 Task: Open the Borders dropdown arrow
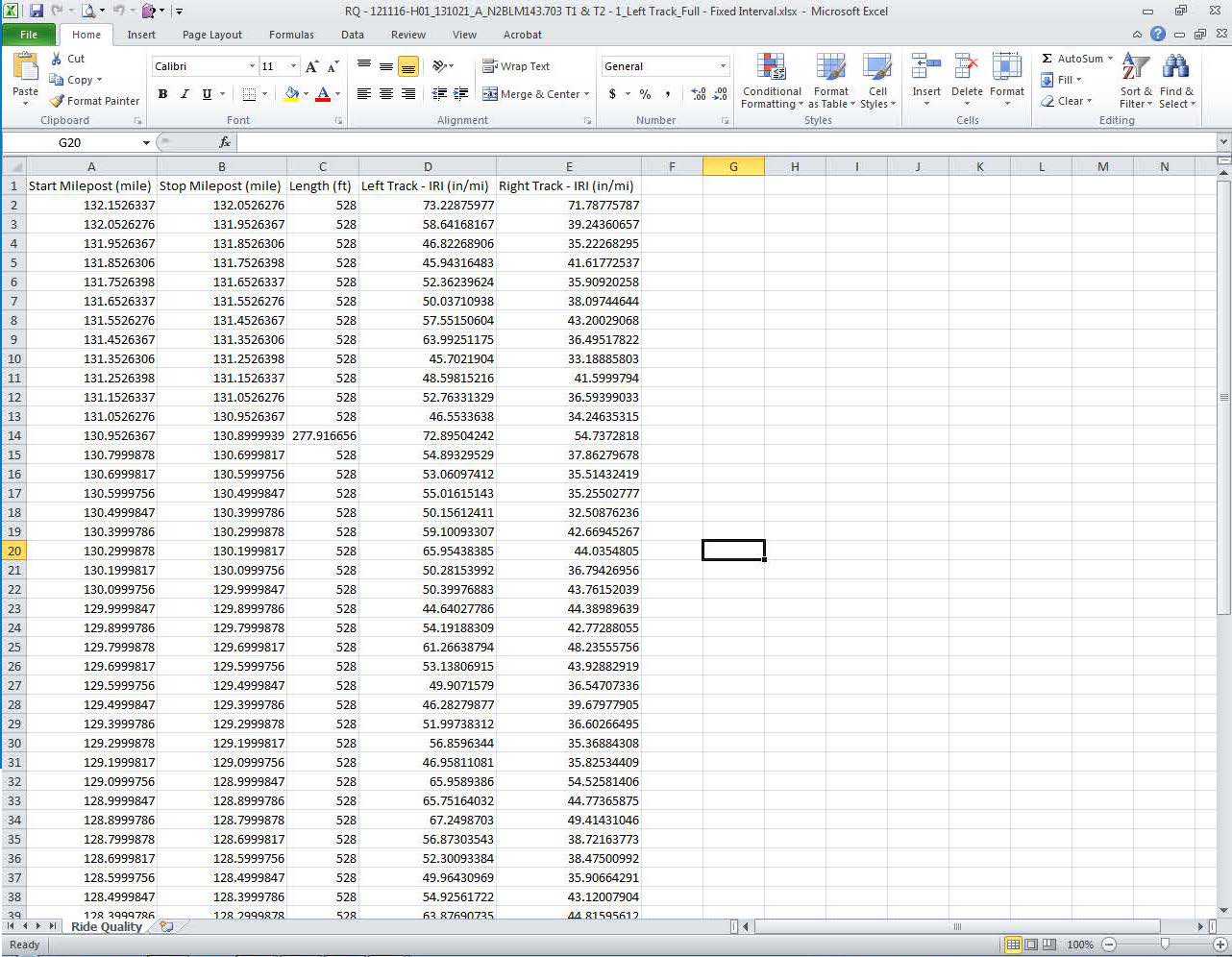(x=264, y=94)
